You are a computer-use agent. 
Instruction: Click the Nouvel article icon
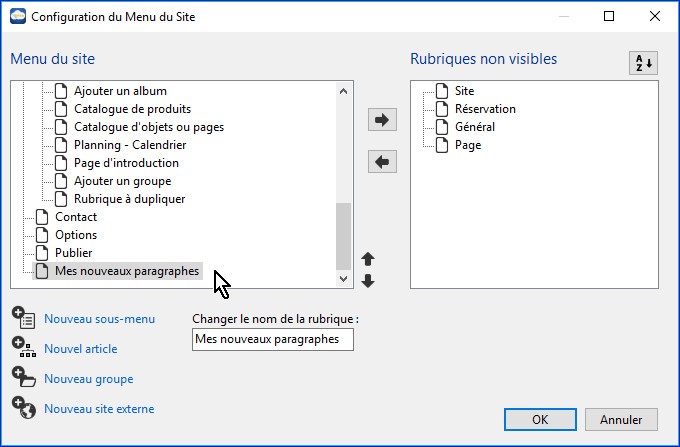[x=23, y=348]
